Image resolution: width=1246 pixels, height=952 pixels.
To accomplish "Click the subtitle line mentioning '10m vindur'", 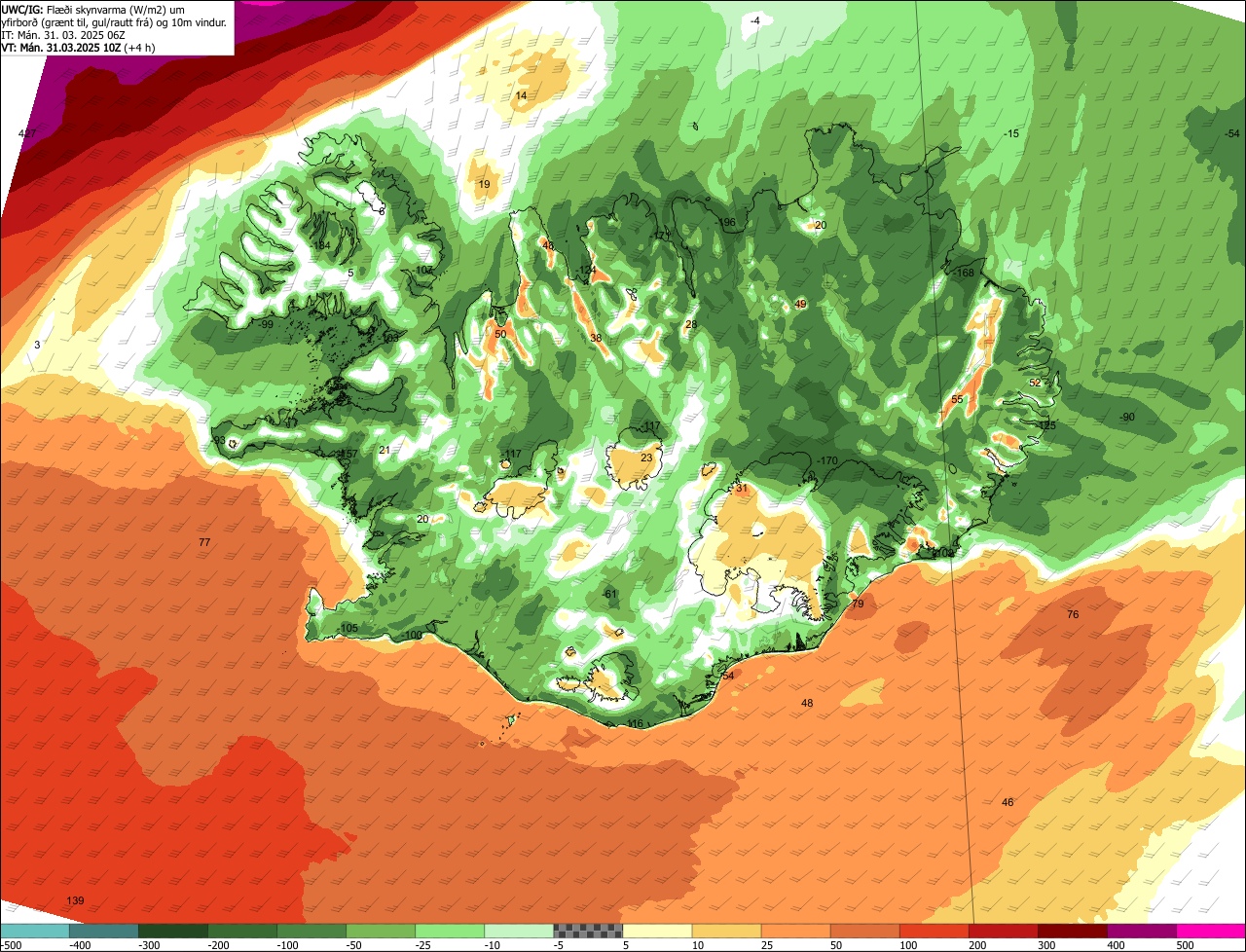I will (x=114, y=21).
